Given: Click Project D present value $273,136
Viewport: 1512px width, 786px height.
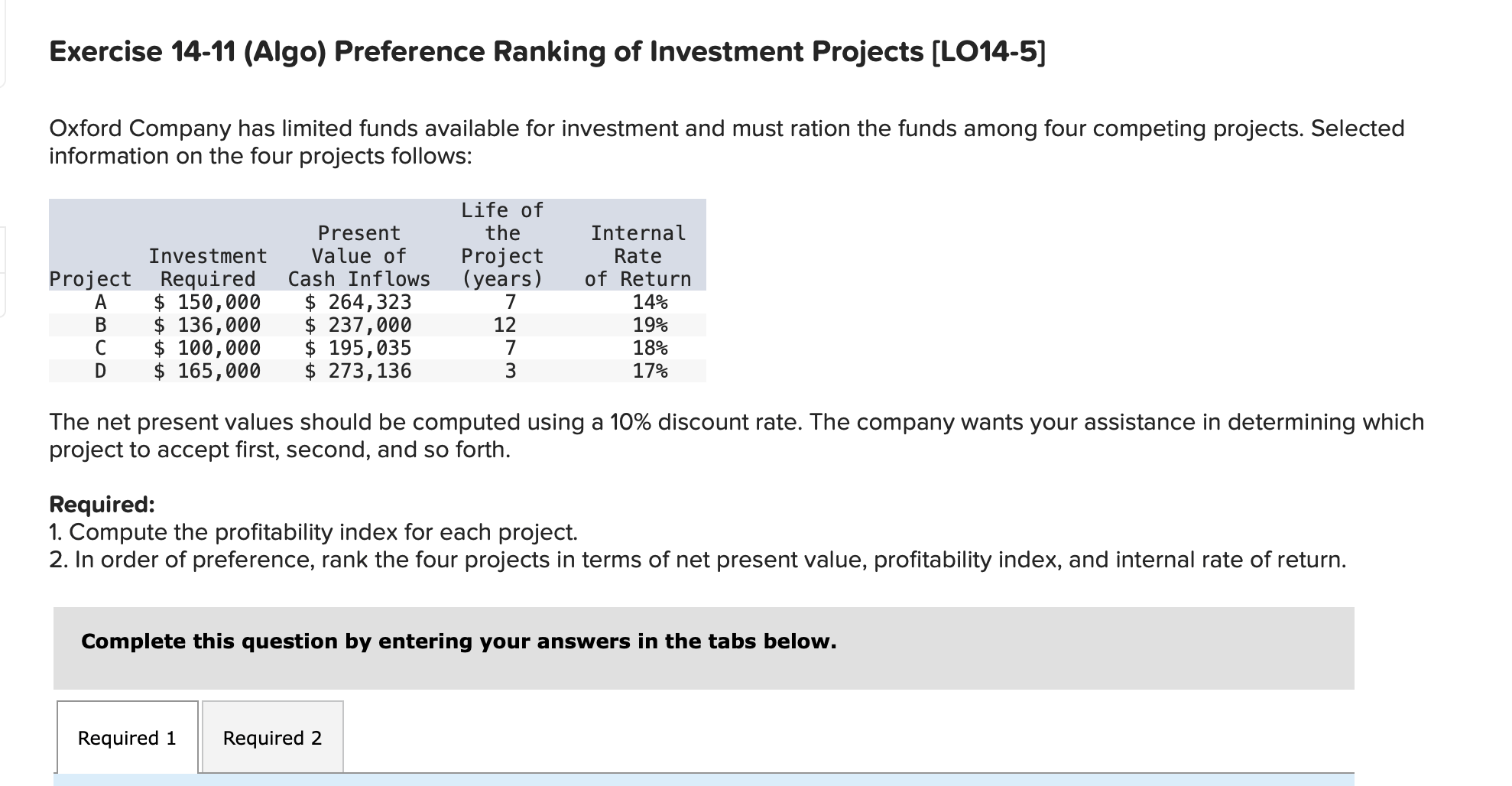Looking at the screenshot, I should [358, 371].
